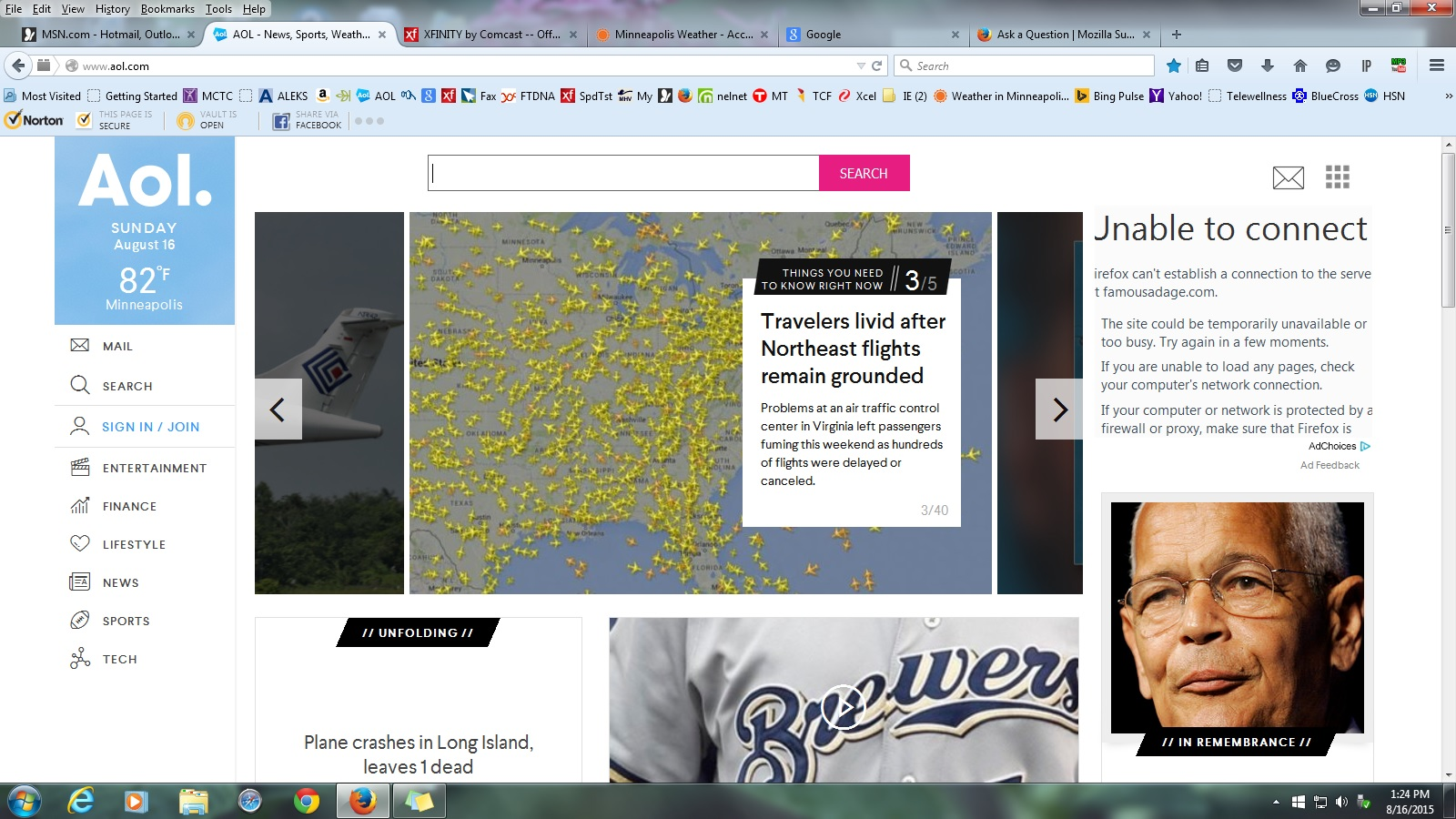Viewport: 1456px width, 819px height.
Task: Show bookmarks list icon beside the star
Action: 1202,66
